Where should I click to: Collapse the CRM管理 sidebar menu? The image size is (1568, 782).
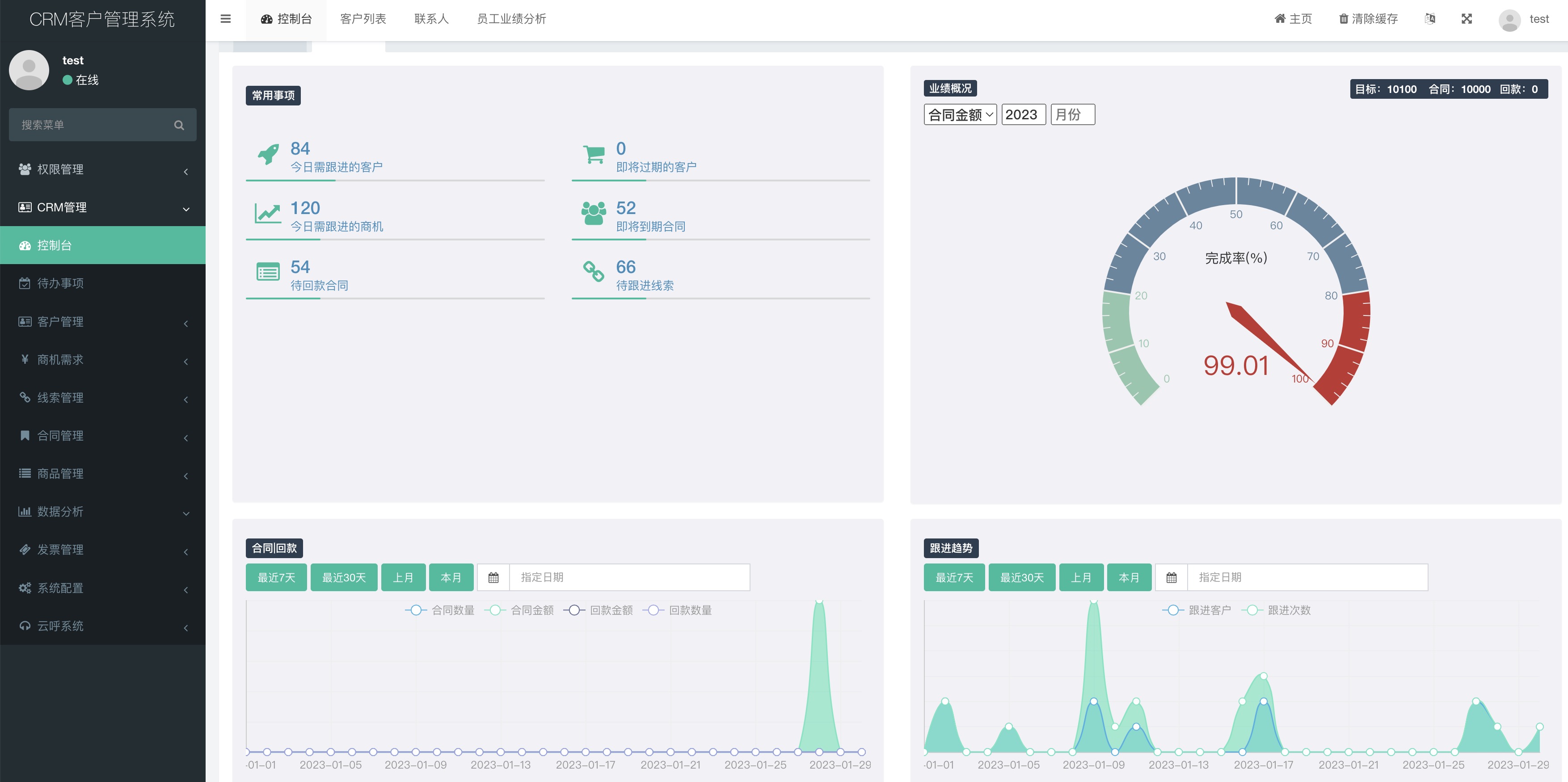tap(103, 207)
